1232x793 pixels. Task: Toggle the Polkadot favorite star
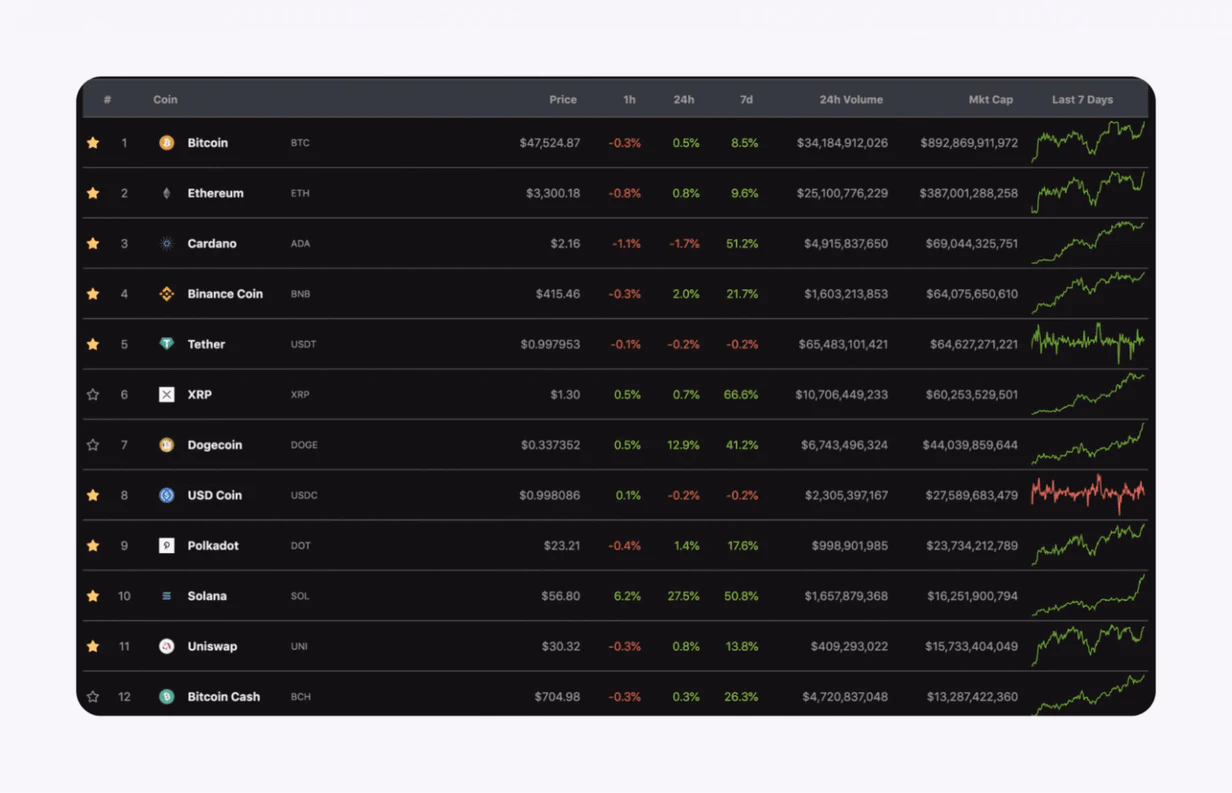(93, 545)
